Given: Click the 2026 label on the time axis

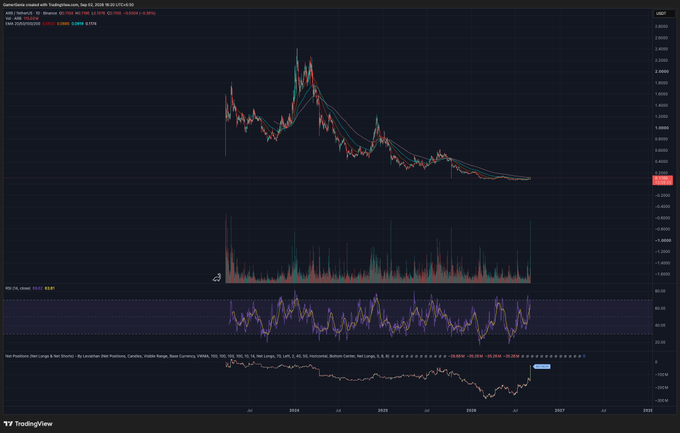Looking at the screenshot, I should tap(471, 410).
